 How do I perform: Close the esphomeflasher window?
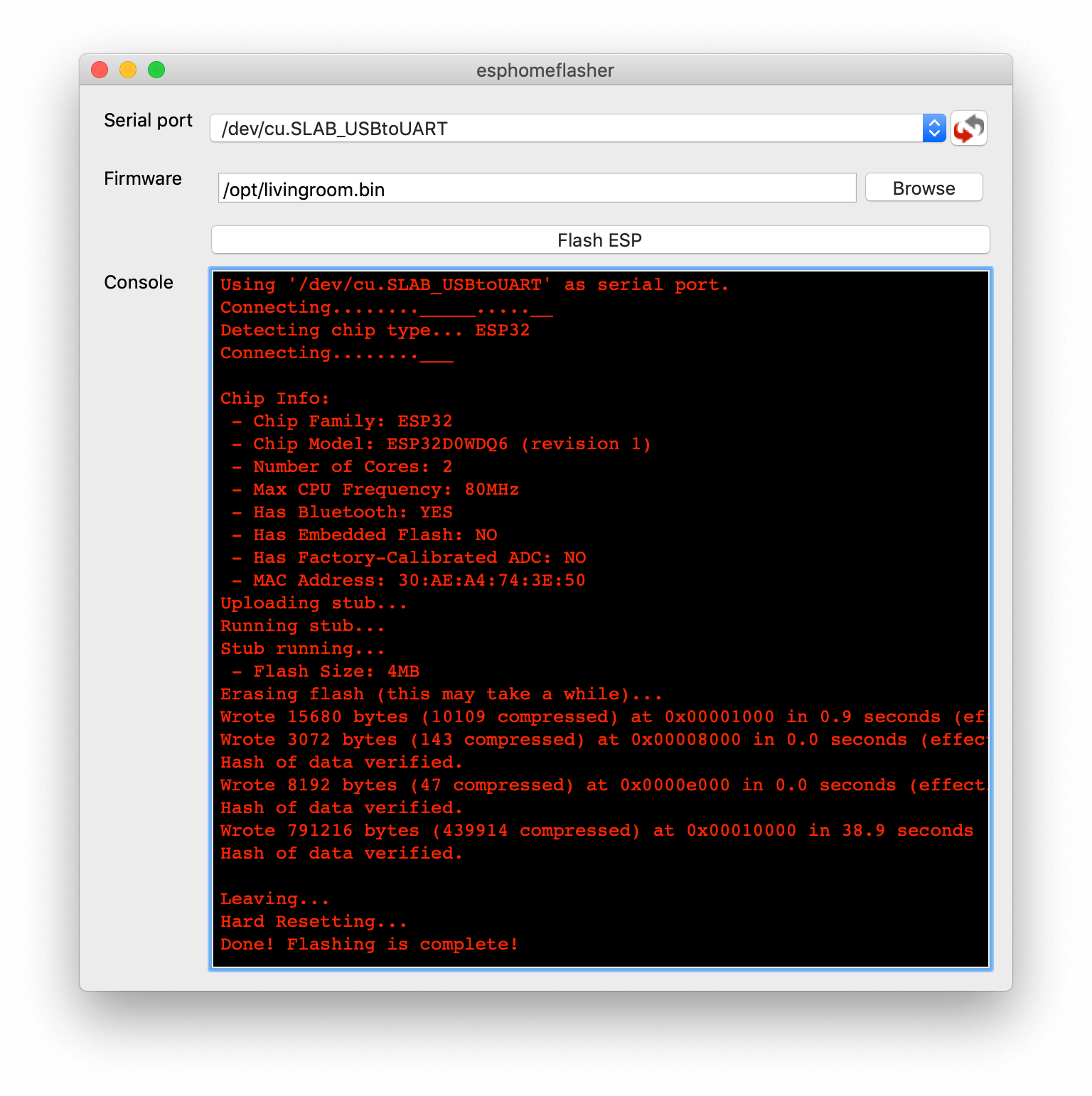click(x=100, y=70)
